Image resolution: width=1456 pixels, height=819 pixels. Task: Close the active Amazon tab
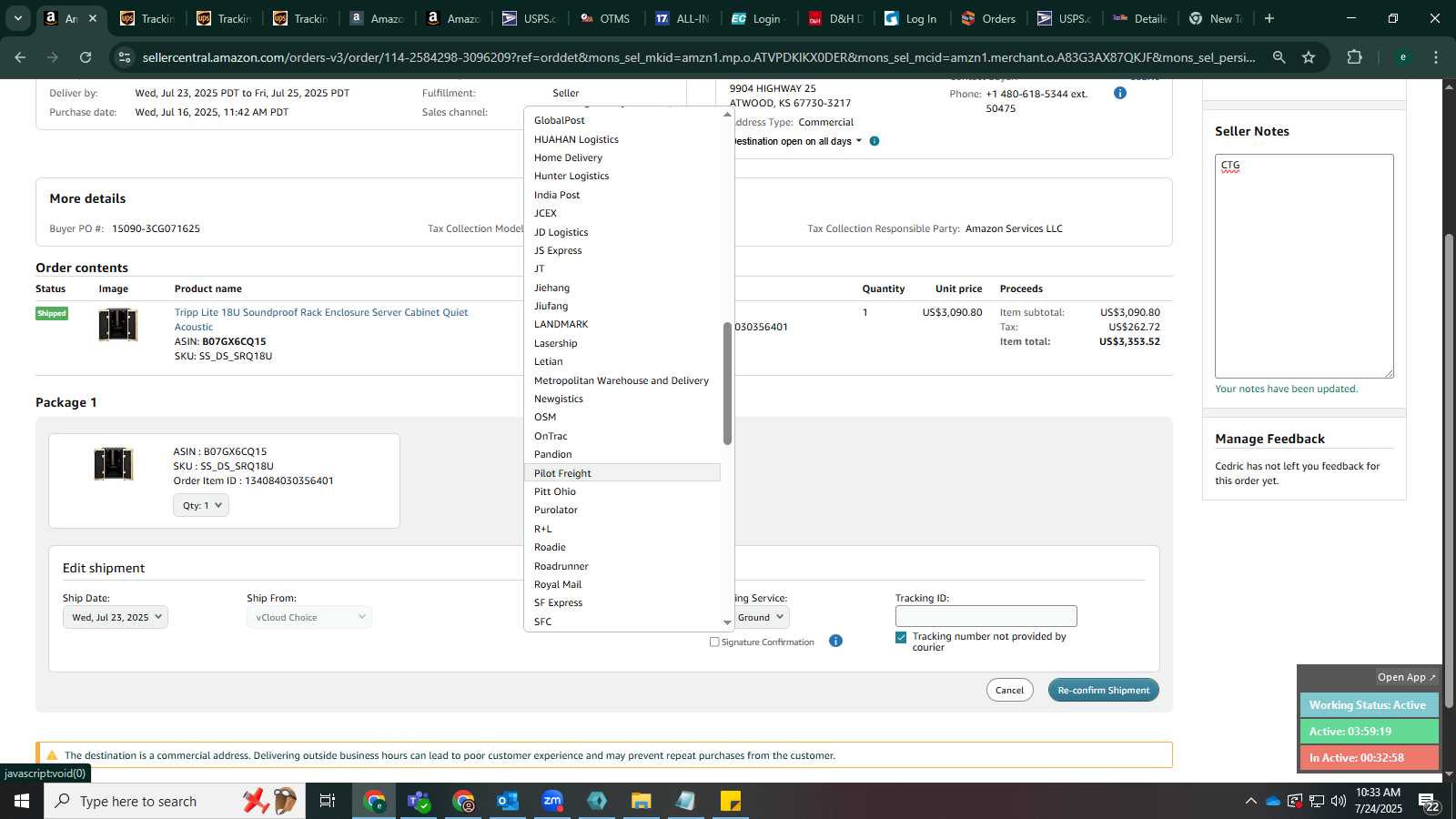[92, 18]
